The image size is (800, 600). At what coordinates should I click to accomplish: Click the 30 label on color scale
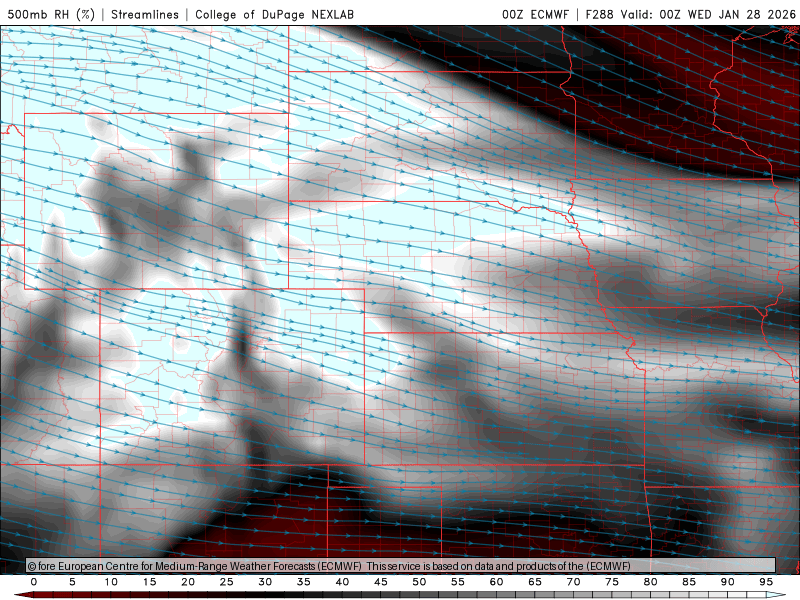[265, 582]
